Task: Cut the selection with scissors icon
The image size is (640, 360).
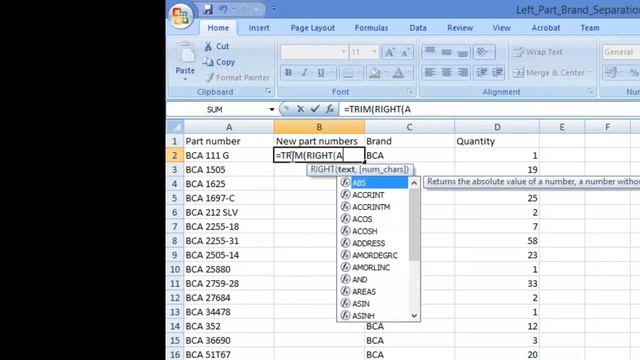Action: [217, 47]
